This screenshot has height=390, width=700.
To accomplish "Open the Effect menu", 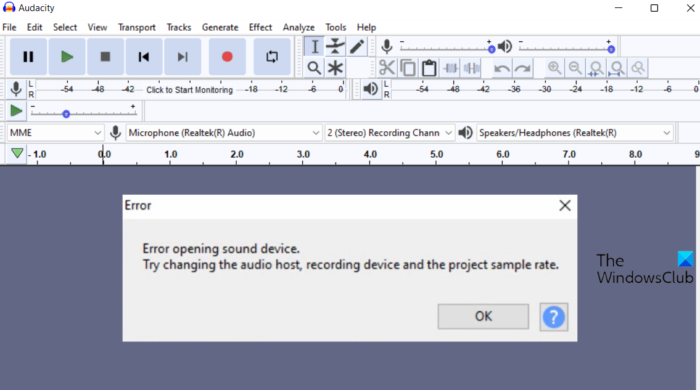I will [260, 27].
